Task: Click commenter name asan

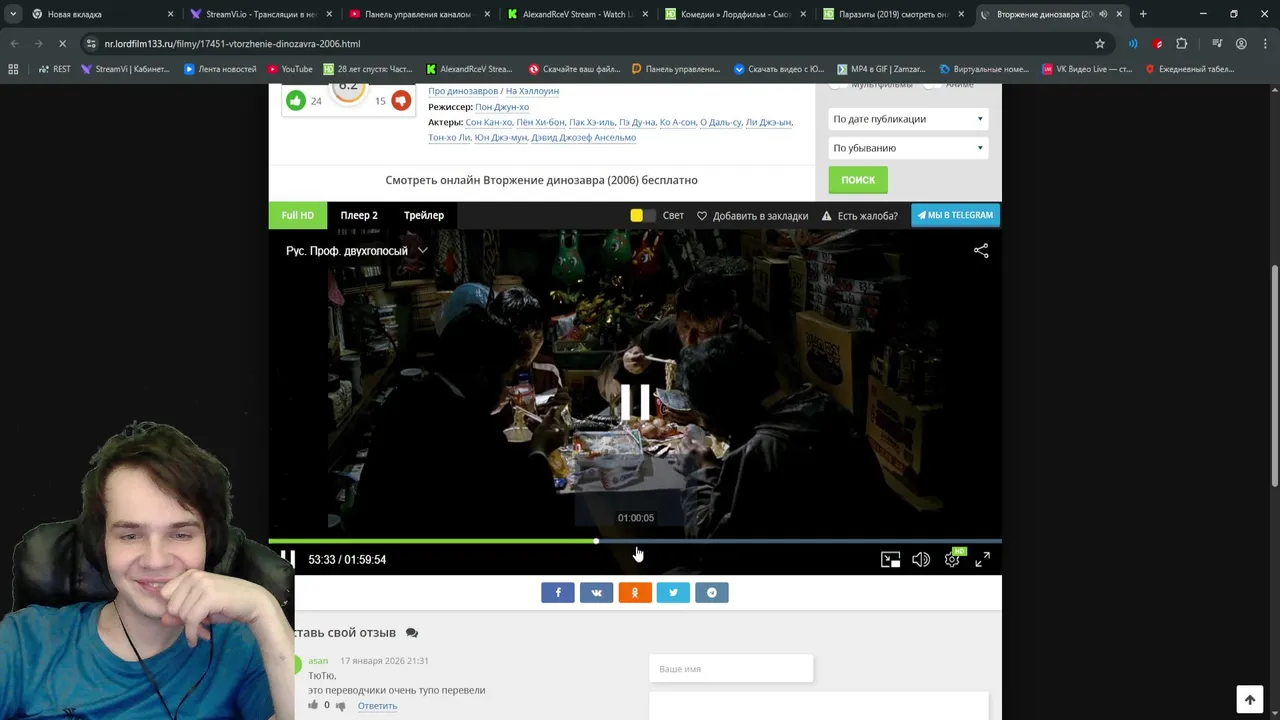Action: coord(318,661)
